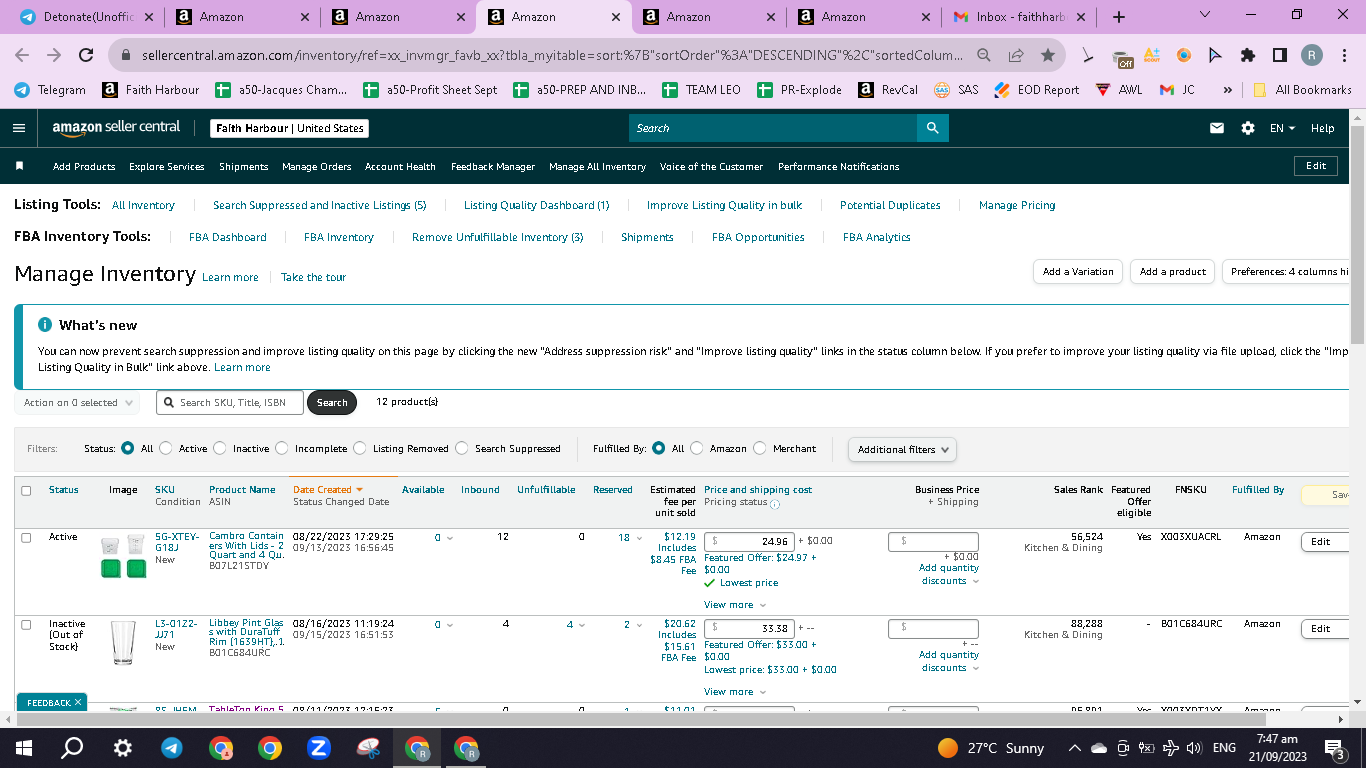Open Search Suppressed and Inactive Listings link
This screenshot has height=768, width=1366.
pyautogui.click(x=320, y=206)
